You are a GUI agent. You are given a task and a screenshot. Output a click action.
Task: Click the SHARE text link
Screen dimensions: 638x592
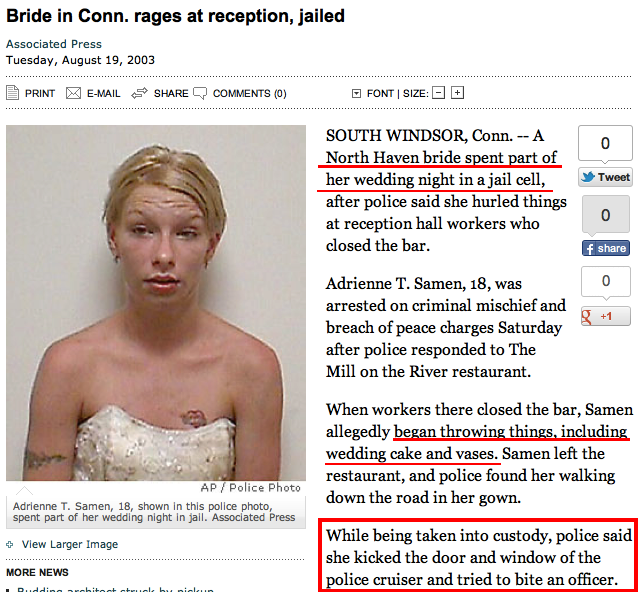(x=171, y=94)
